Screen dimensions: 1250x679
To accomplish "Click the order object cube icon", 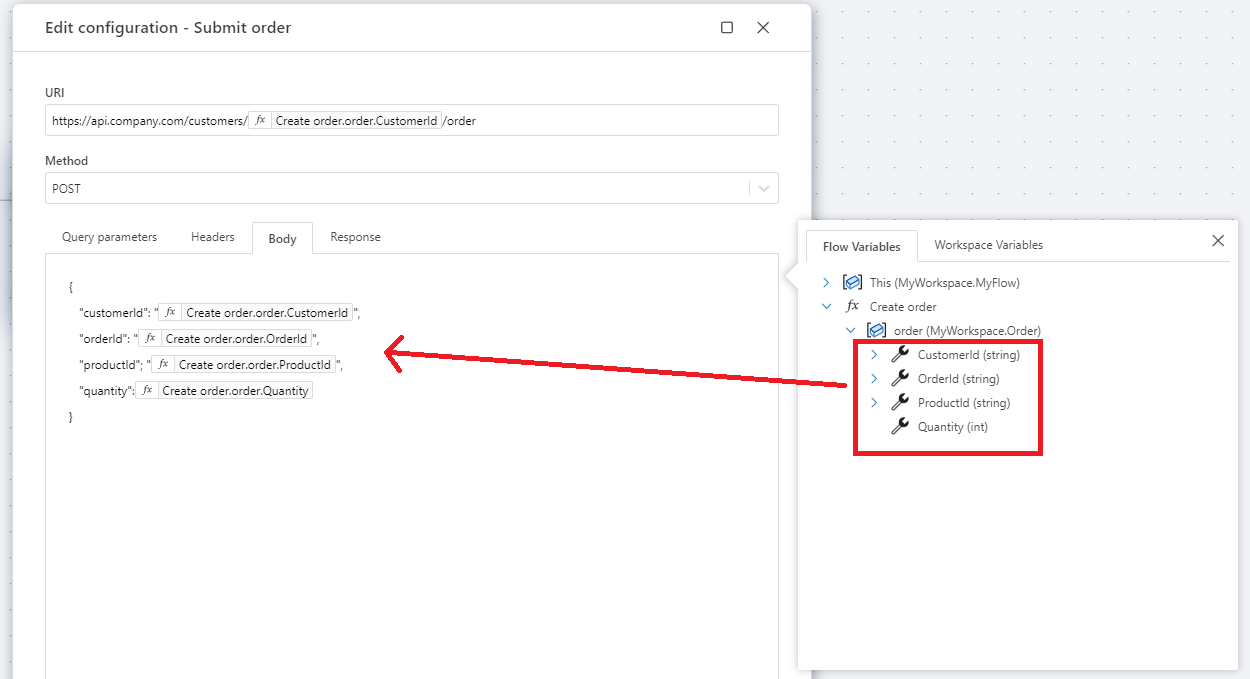I will pos(876,331).
